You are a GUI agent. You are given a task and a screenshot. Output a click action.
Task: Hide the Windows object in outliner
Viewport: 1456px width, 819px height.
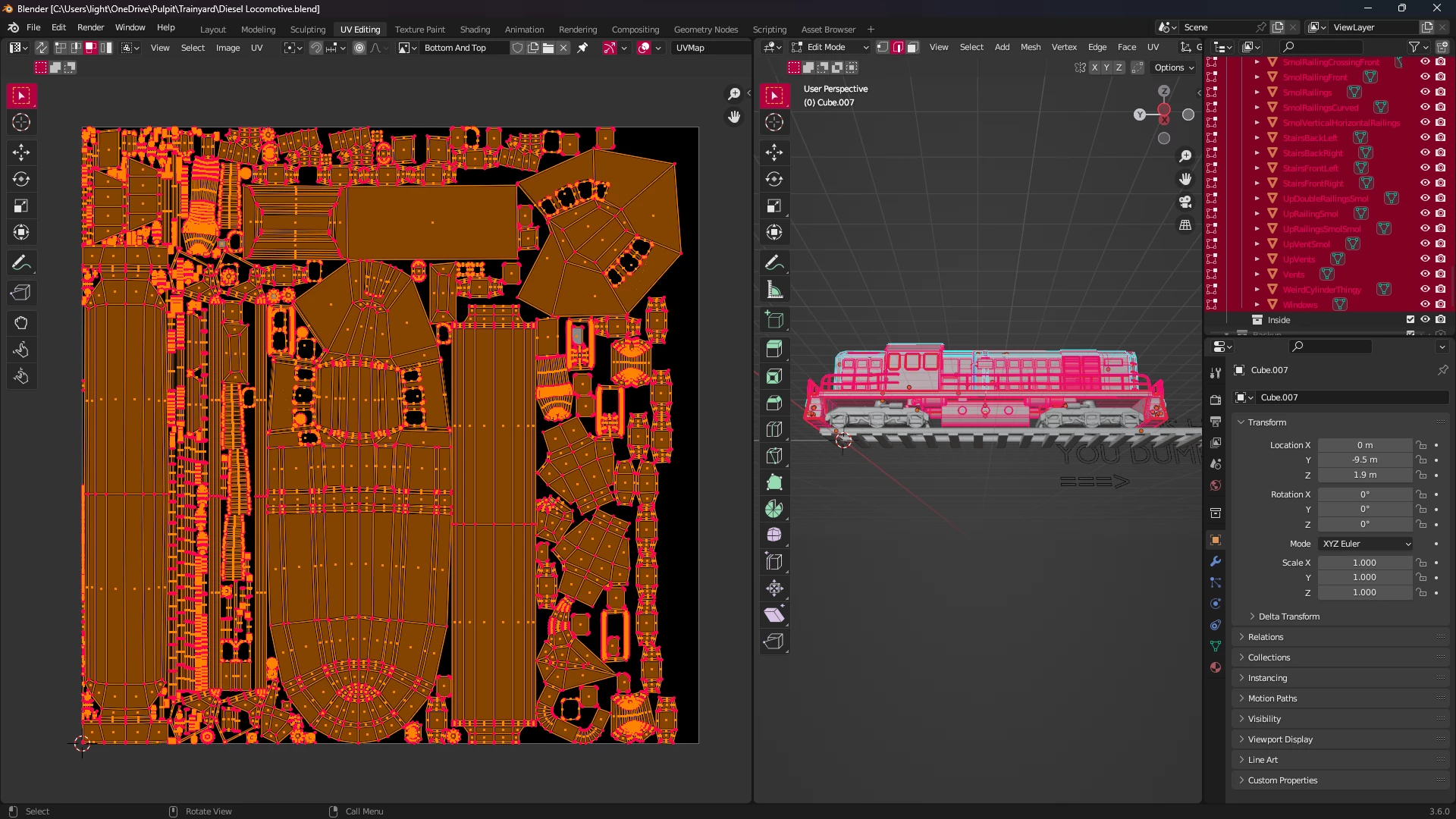coord(1425,305)
